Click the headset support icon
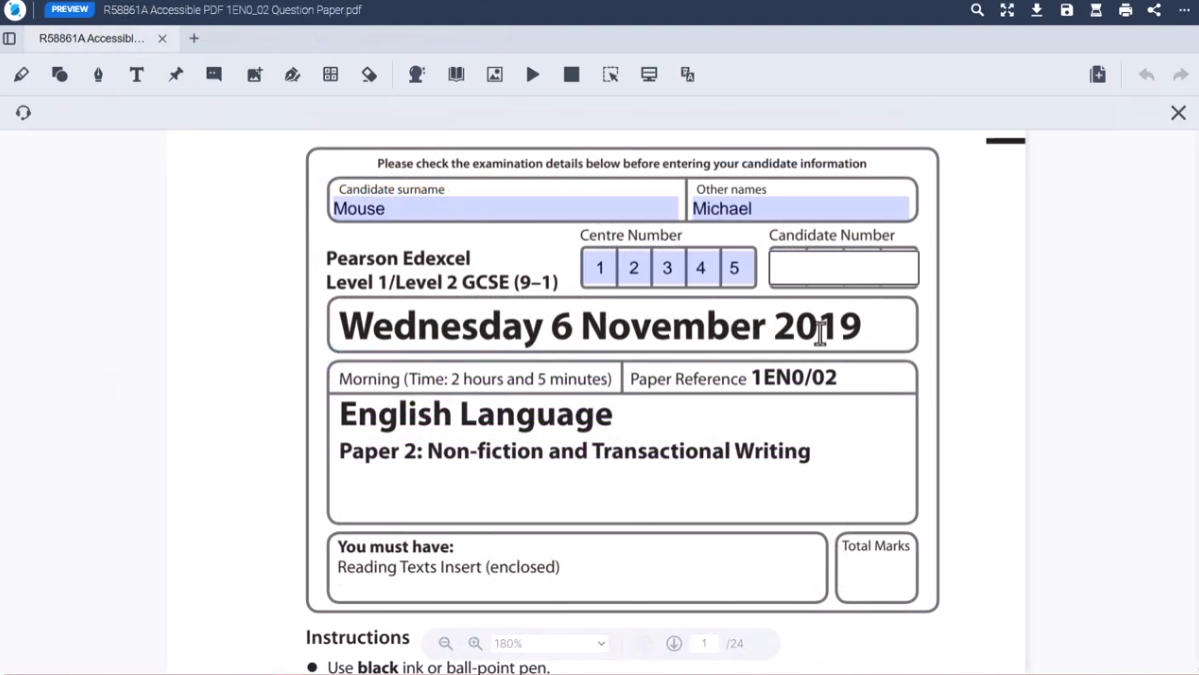 click(x=23, y=112)
